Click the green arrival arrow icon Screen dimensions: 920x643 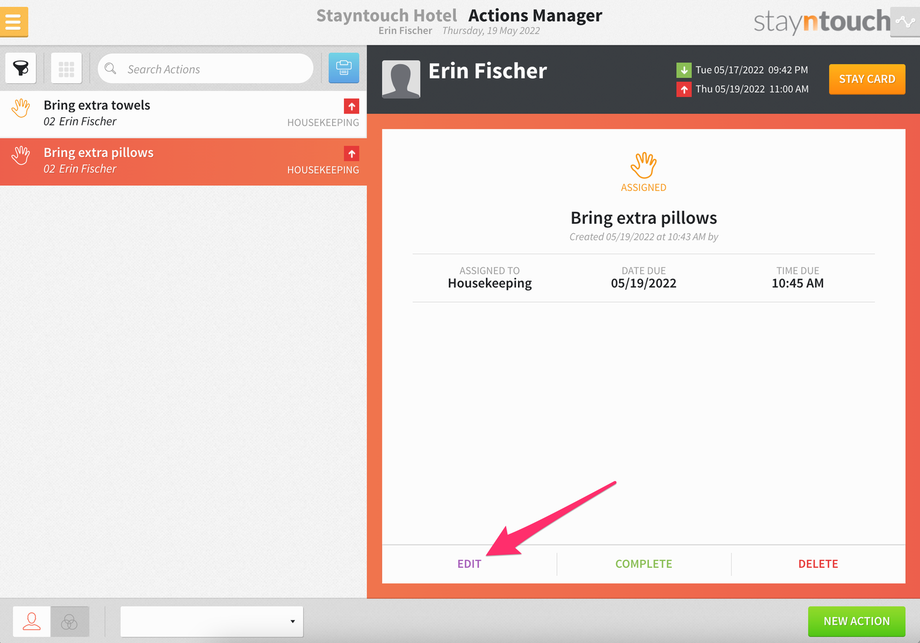[x=684, y=70]
